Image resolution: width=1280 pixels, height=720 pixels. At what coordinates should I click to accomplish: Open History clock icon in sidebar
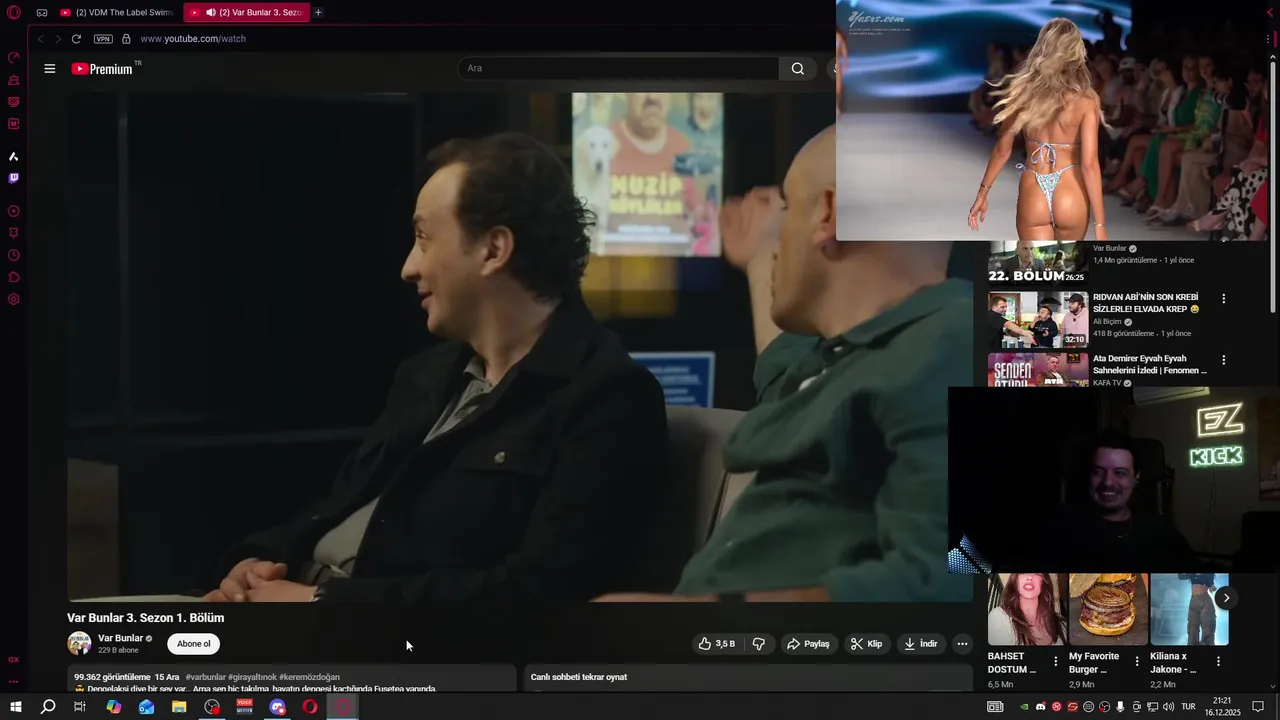tap(14, 255)
